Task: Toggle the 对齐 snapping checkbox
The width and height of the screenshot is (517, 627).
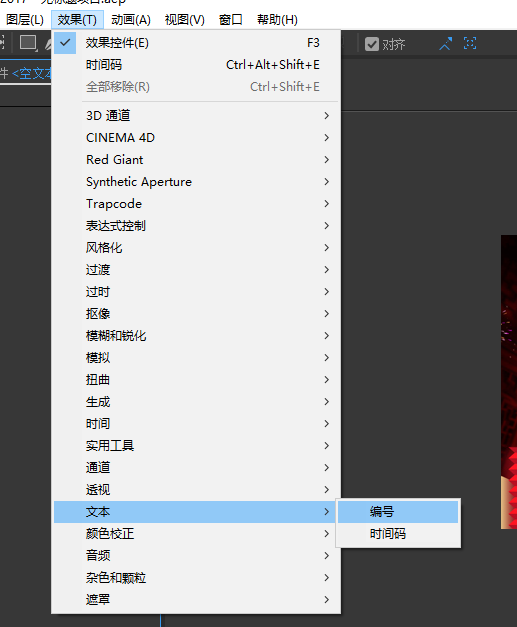Action: point(372,44)
